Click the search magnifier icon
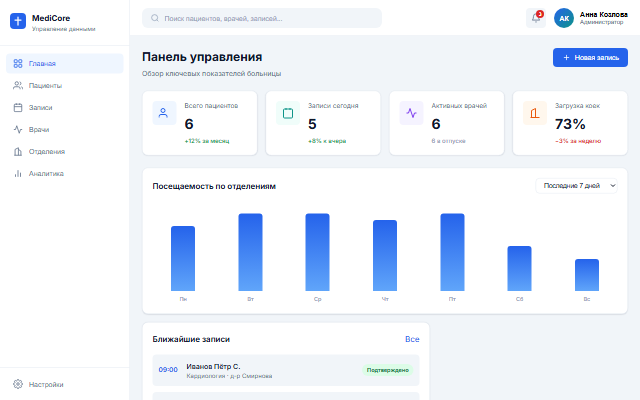This screenshot has height=400, width=640. (x=155, y=18)
